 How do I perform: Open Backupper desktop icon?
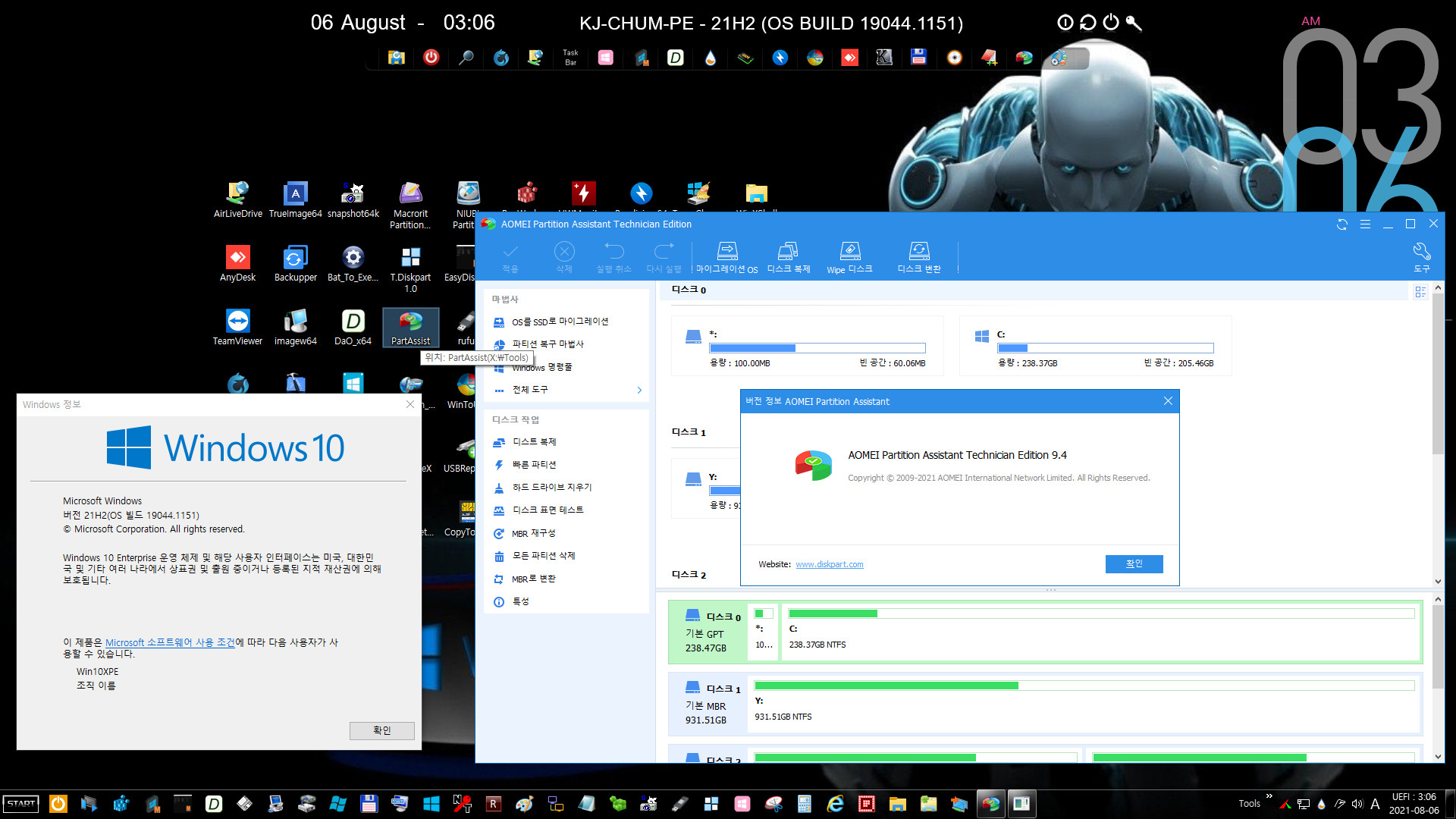tap(295, 264)
